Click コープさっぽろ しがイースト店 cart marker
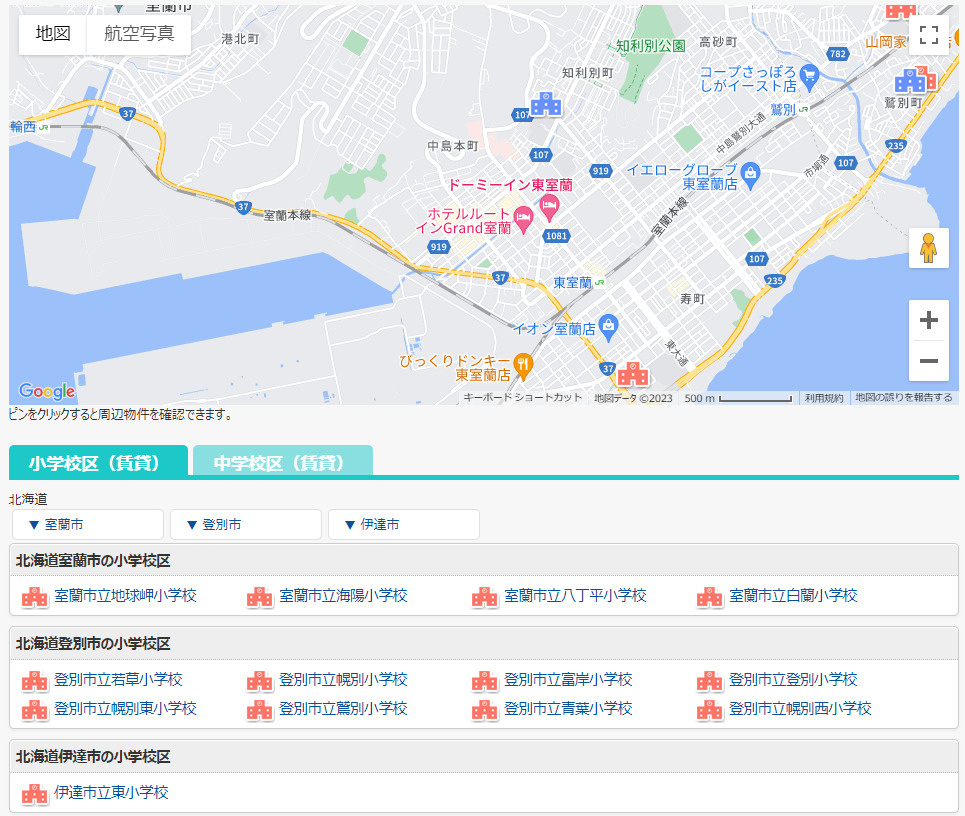Image resolution: width=965 pixels, height=816 pixels. [810, 78]
